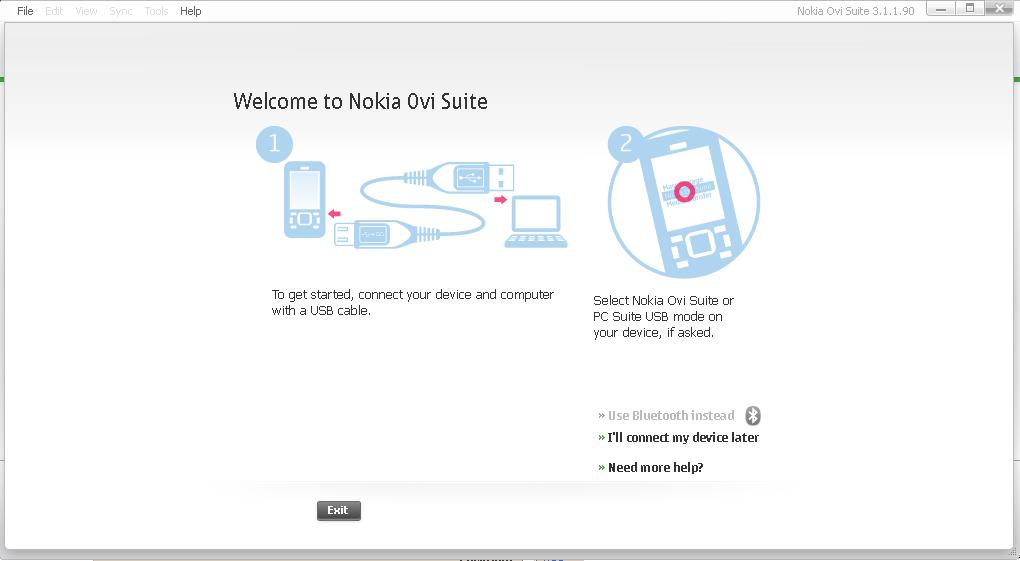Click 'Select Nokia Ovi Suite or PC Suite' text

pyautogui.click(x=663, y=316)
